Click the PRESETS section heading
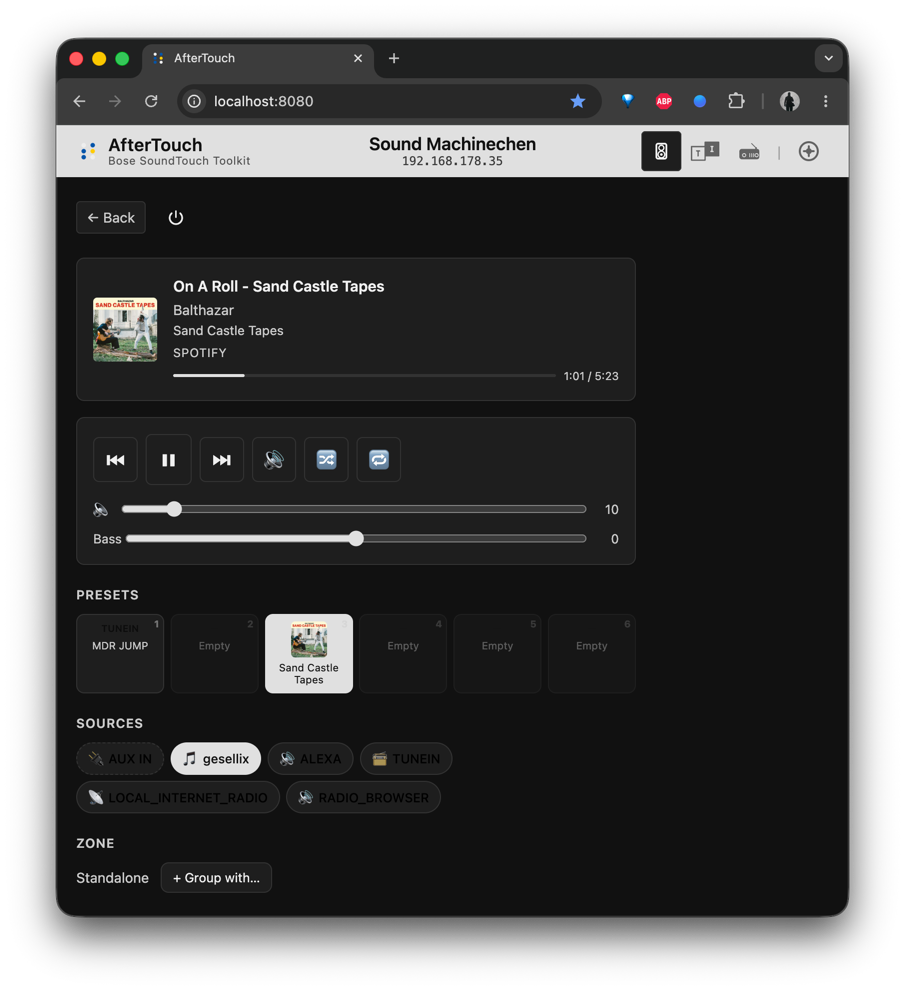Image resolution: width=905 pixels, height=991 pixels. tap(107, 595)
